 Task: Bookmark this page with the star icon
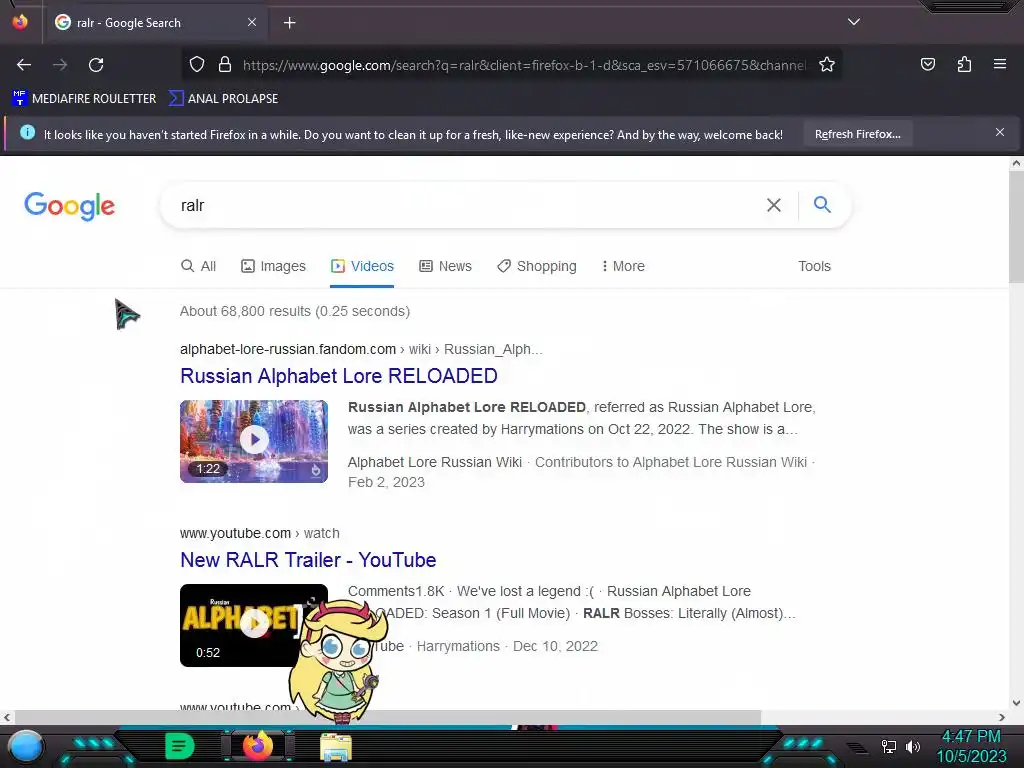827,65
